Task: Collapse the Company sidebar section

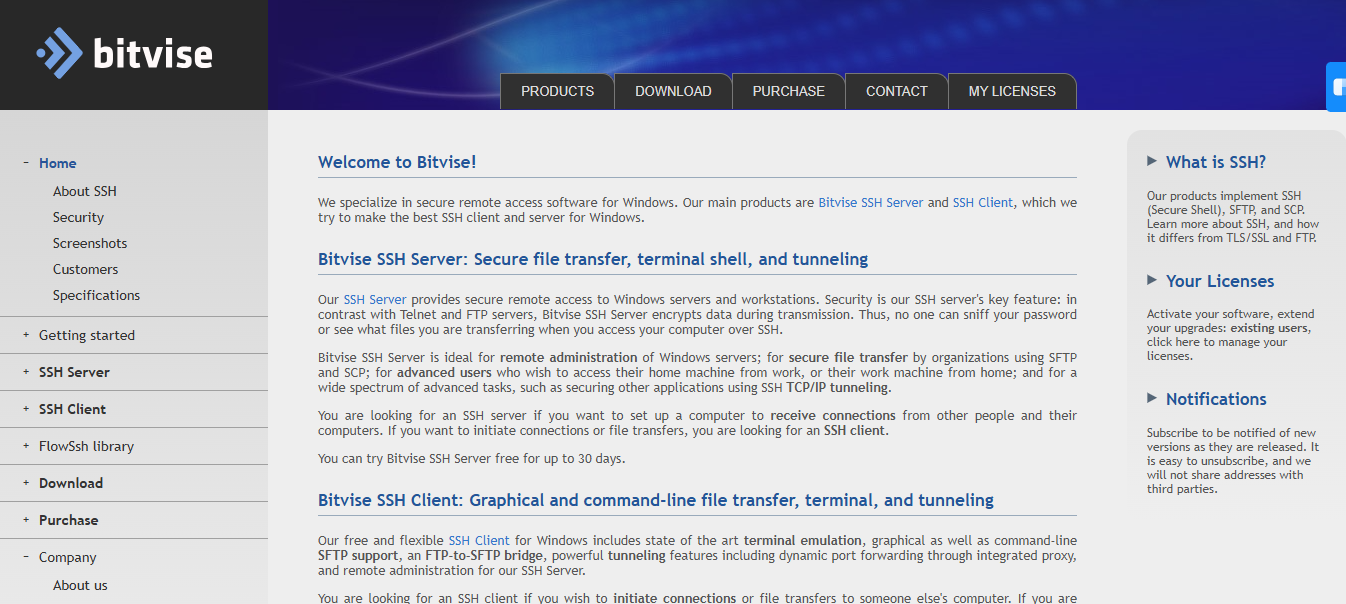Action: (x=26, y=557)
